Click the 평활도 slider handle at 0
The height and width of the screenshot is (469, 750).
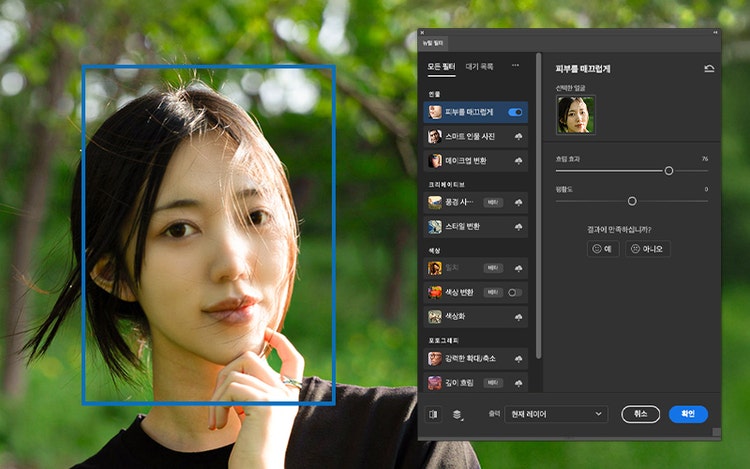click(632, 201)
